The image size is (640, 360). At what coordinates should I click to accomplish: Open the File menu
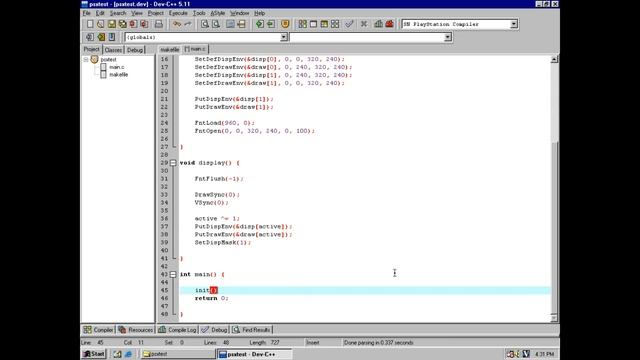click(87, 13)
